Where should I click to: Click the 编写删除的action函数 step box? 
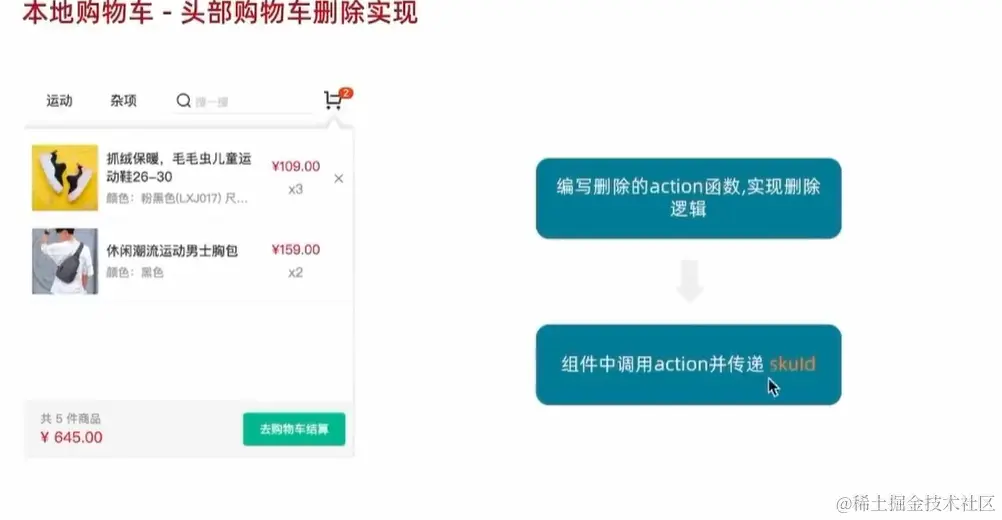click(688, 199)
